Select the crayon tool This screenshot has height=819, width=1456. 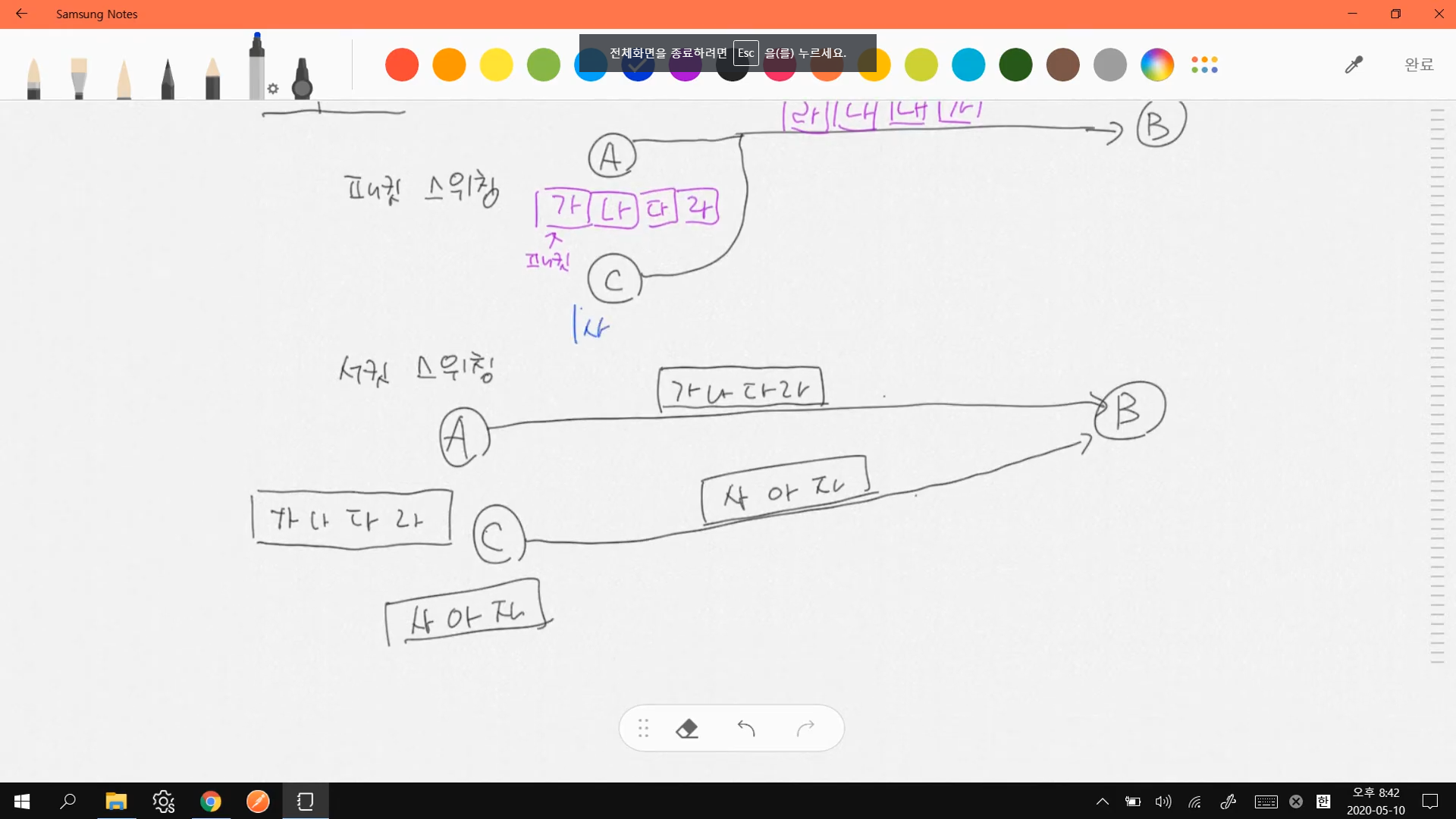click(212, 79)
